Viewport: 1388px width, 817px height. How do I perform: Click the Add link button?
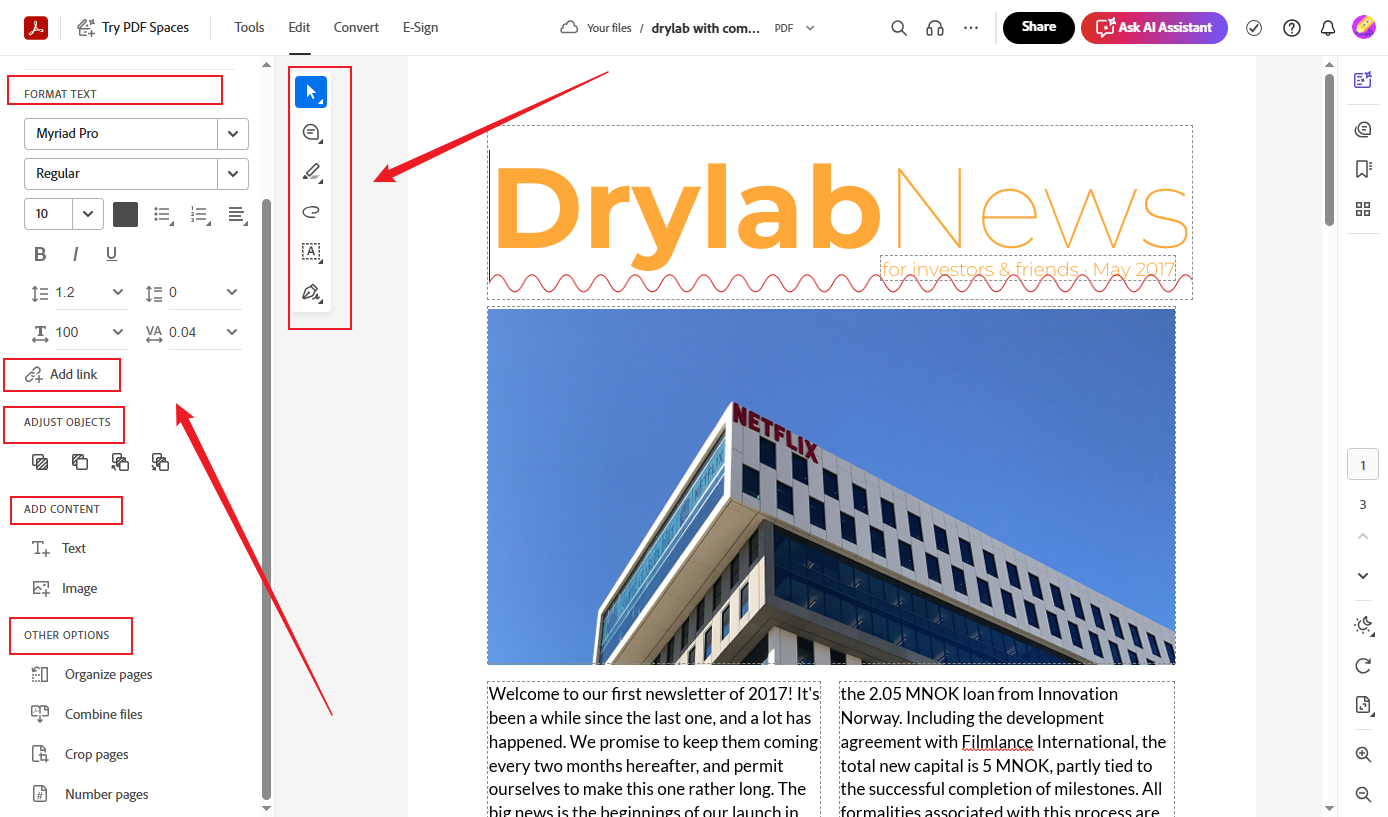[x=61, y=374]
